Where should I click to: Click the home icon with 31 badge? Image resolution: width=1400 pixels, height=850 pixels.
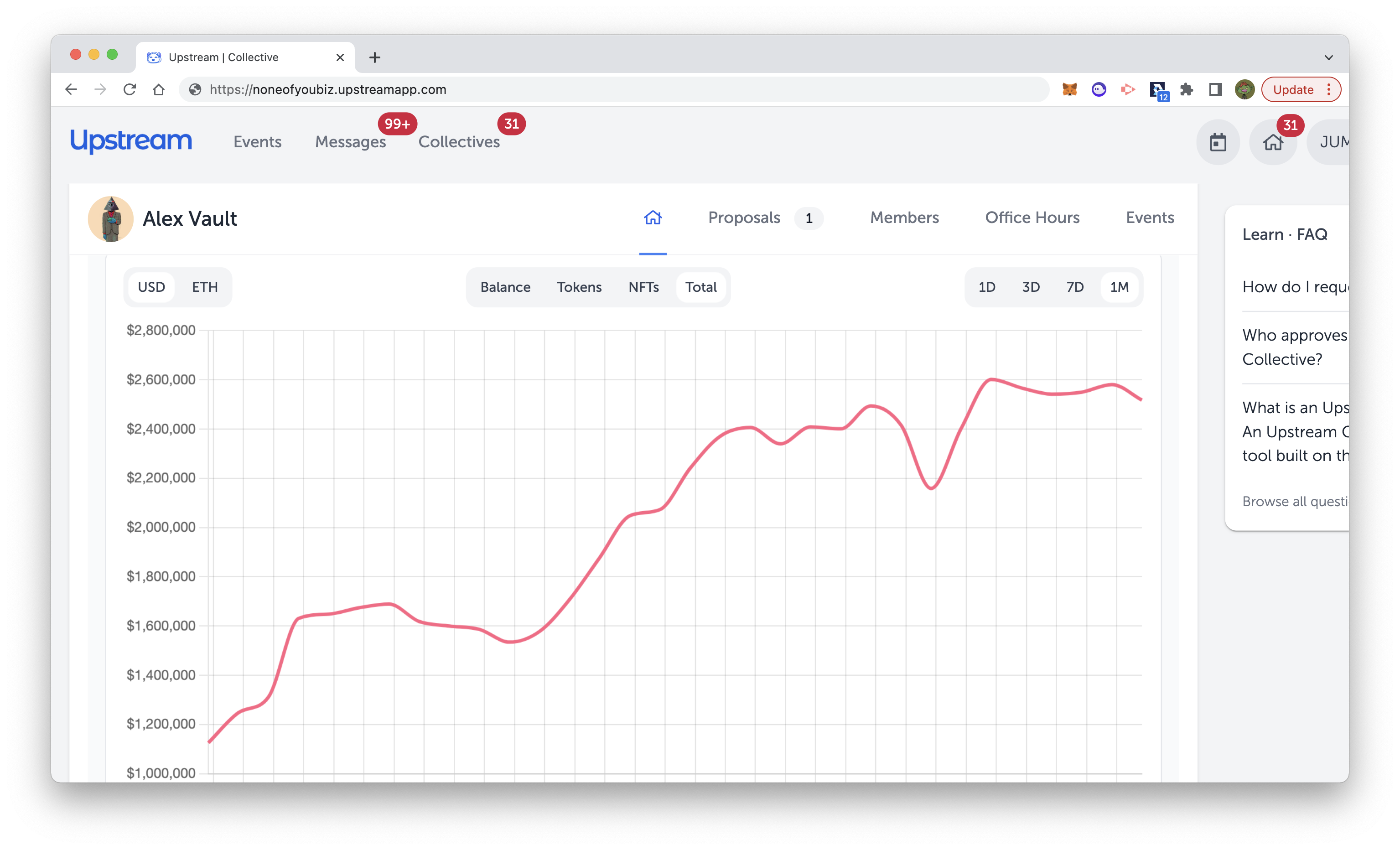(x=1273, y=142)
